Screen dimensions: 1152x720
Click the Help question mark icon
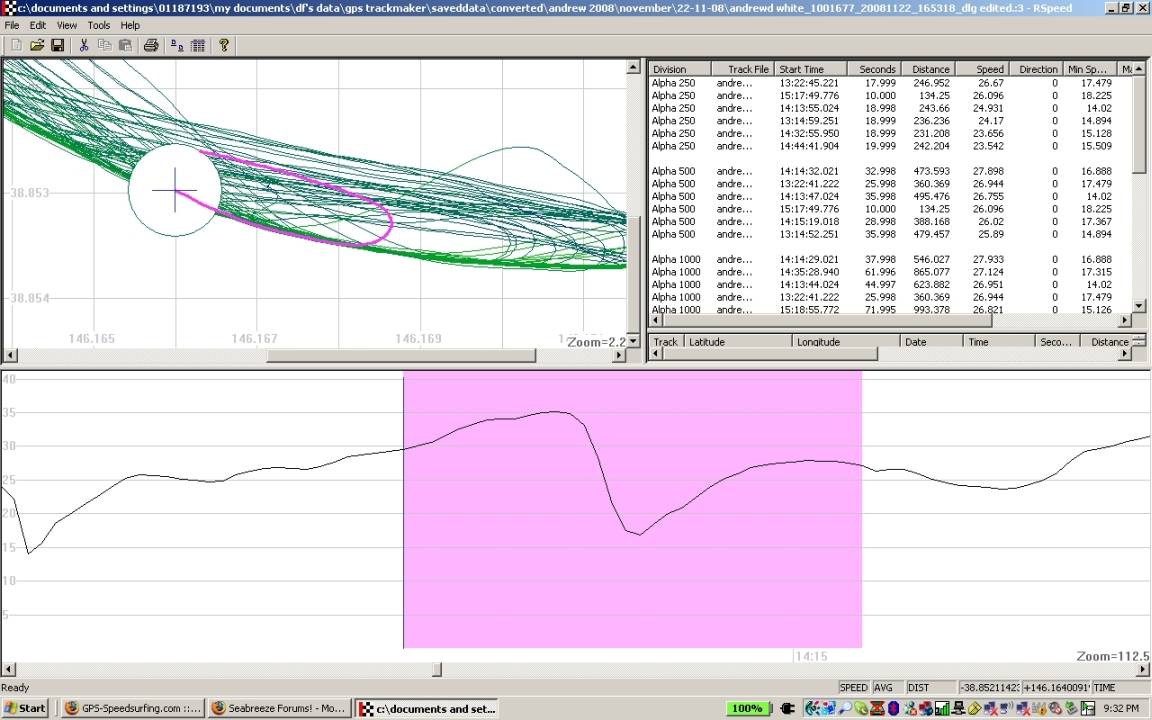224,45
